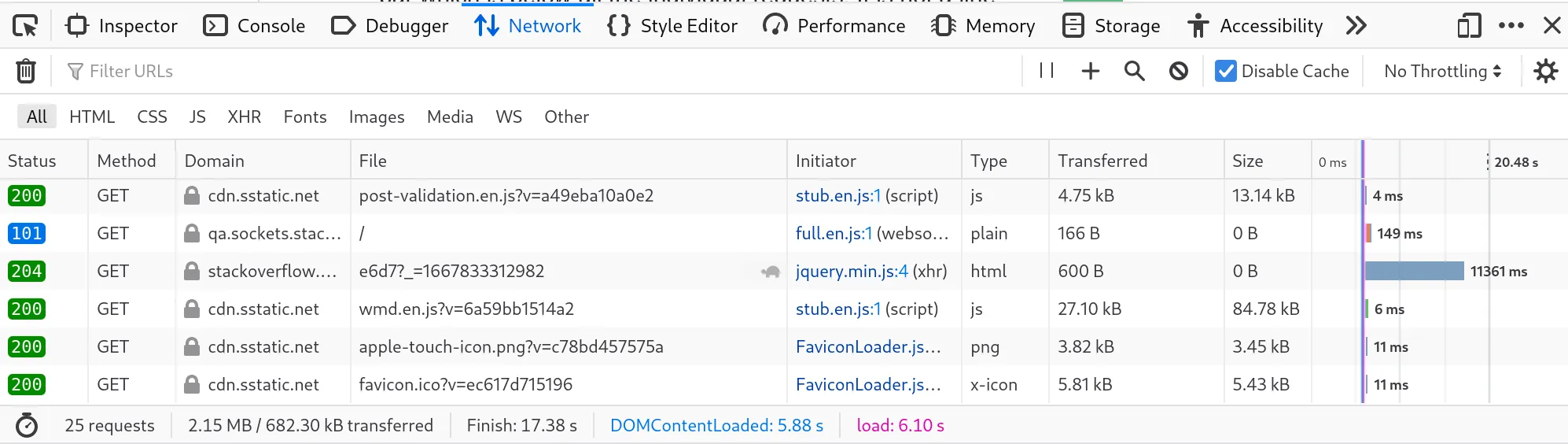
Task: Open the jquery.min.js:4 initiator link
Action: 852,271
